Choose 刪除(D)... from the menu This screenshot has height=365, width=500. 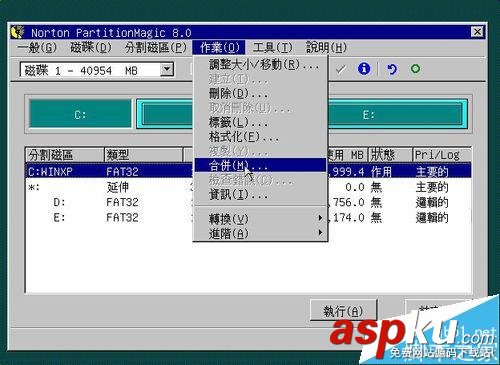tap(260, 94)
